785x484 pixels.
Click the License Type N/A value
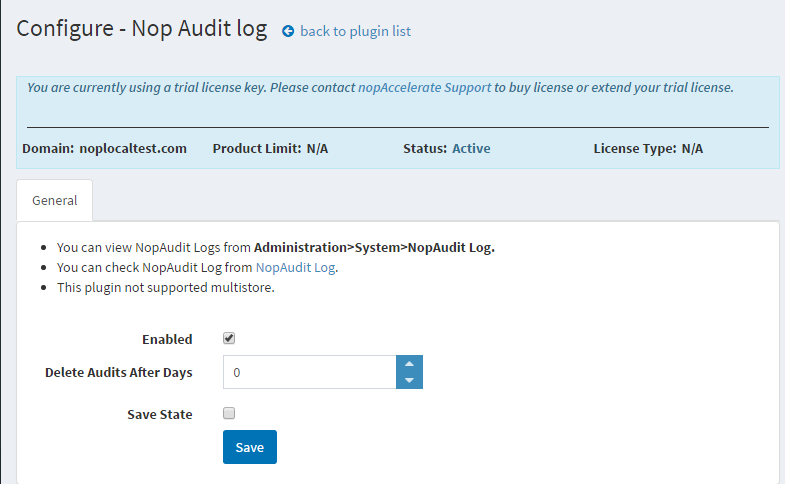tap(692, 148)
